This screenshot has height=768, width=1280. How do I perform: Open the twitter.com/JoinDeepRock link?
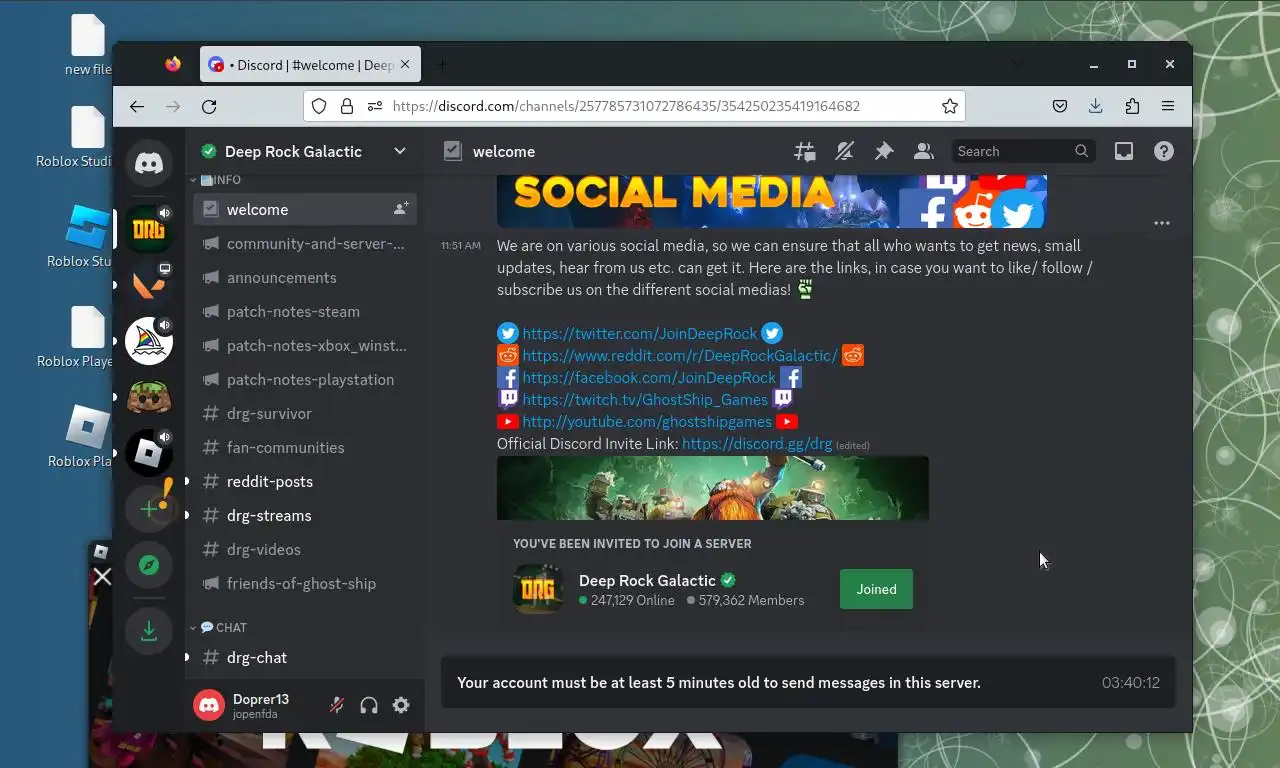click(639, 333)
